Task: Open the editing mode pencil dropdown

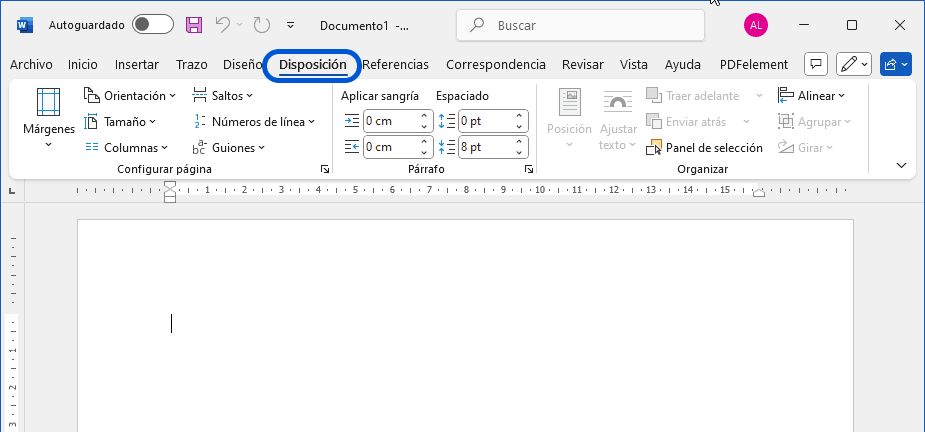Action: point(854,64)
